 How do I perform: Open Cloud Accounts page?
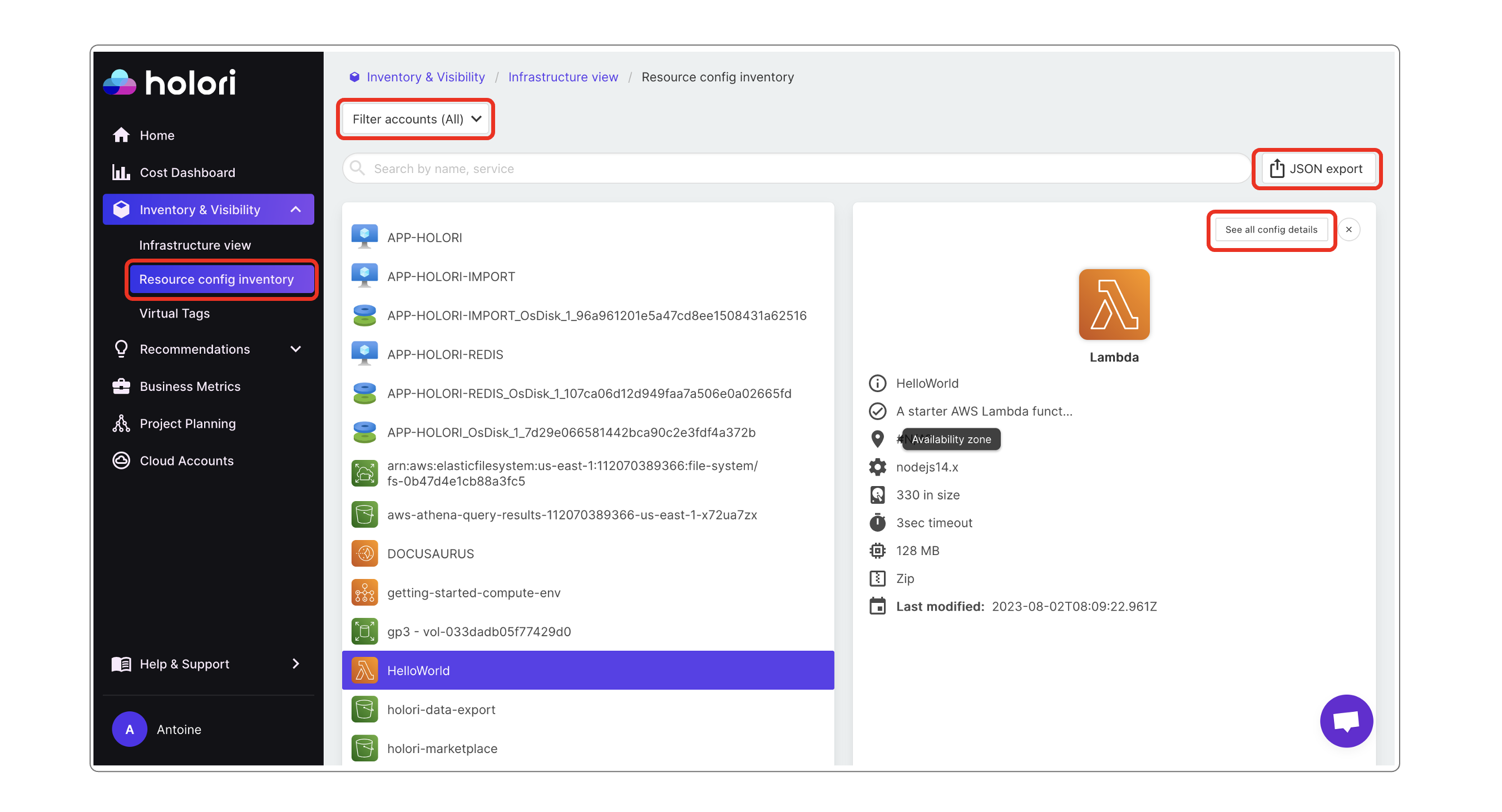point(186,461)
